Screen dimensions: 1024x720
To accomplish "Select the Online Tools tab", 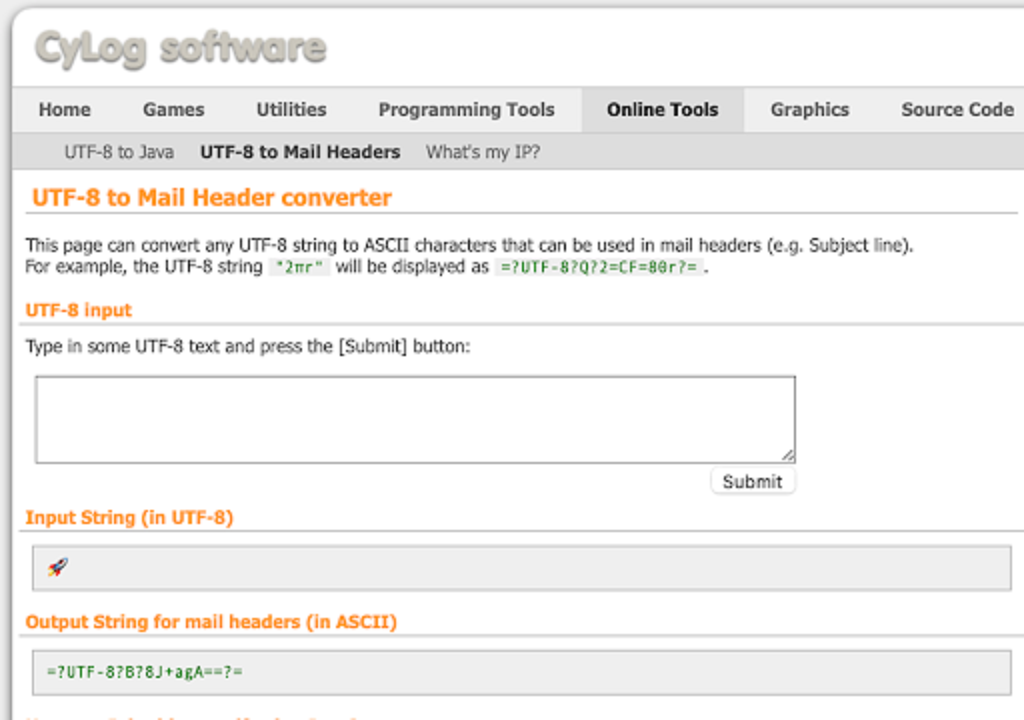I will pyautogui.click(x=663, y=110).
